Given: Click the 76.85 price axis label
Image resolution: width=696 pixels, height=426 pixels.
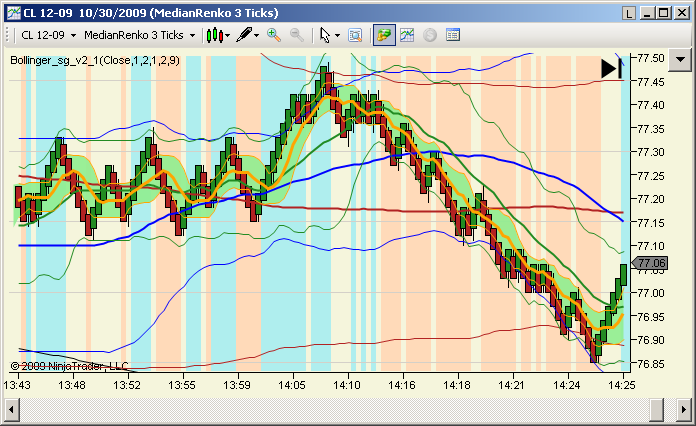Looking at the screenshot, I should pos(651,364).
